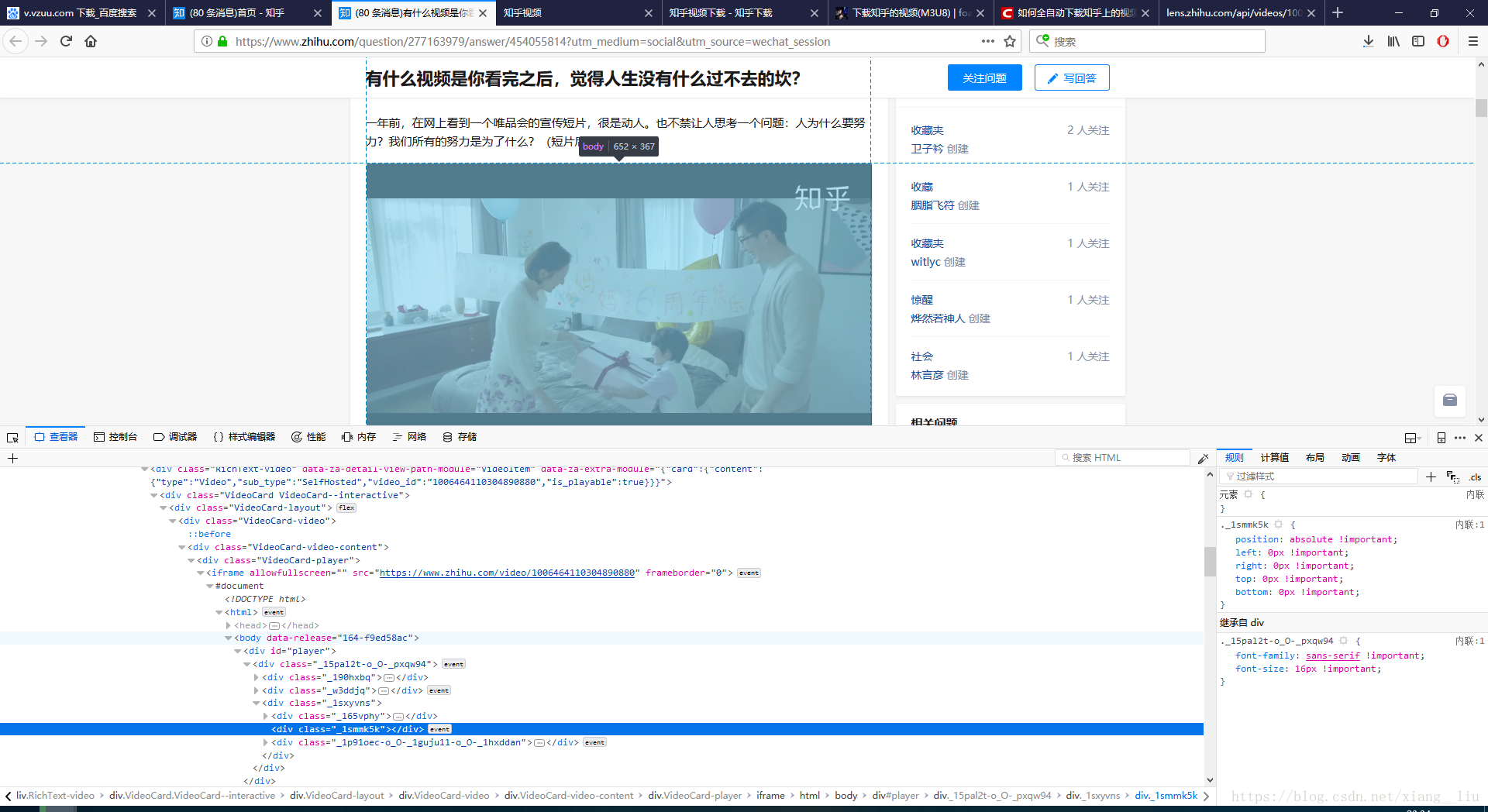Screen dimensions: 1488x812
Task: Focus the 搜索 HTML search field
Action: click(x=1122, y=458)
